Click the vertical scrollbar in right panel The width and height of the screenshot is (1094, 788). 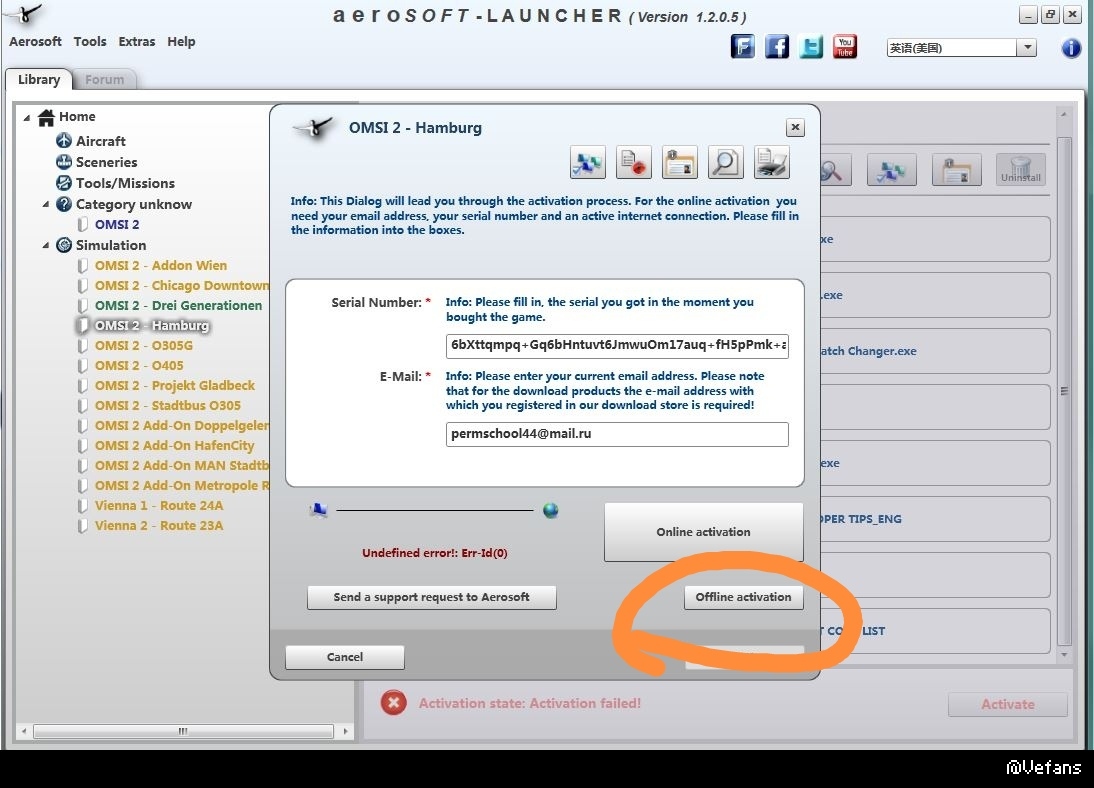[1064, 391]
